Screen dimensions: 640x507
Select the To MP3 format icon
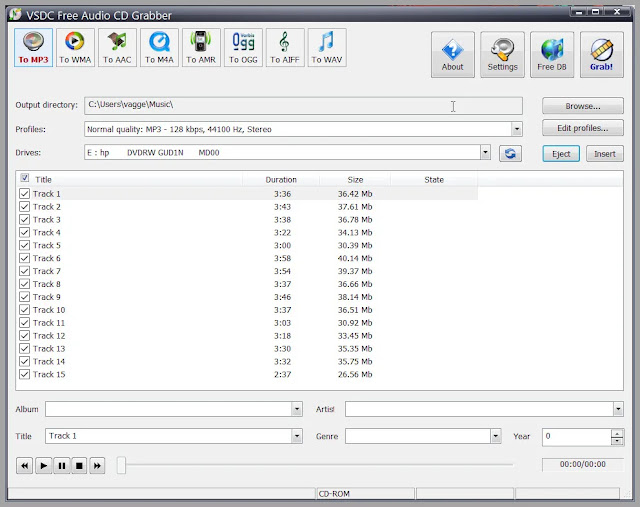33,47
